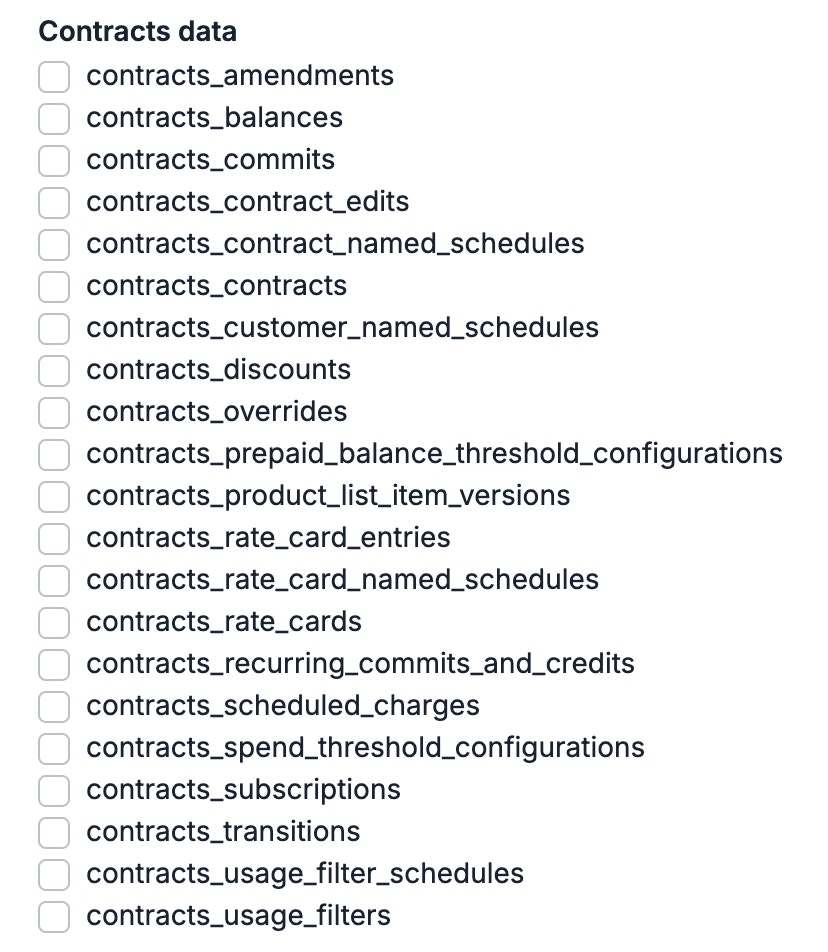
Task: Enable contracts_contract_named_schedules
Action: (54, 244)
